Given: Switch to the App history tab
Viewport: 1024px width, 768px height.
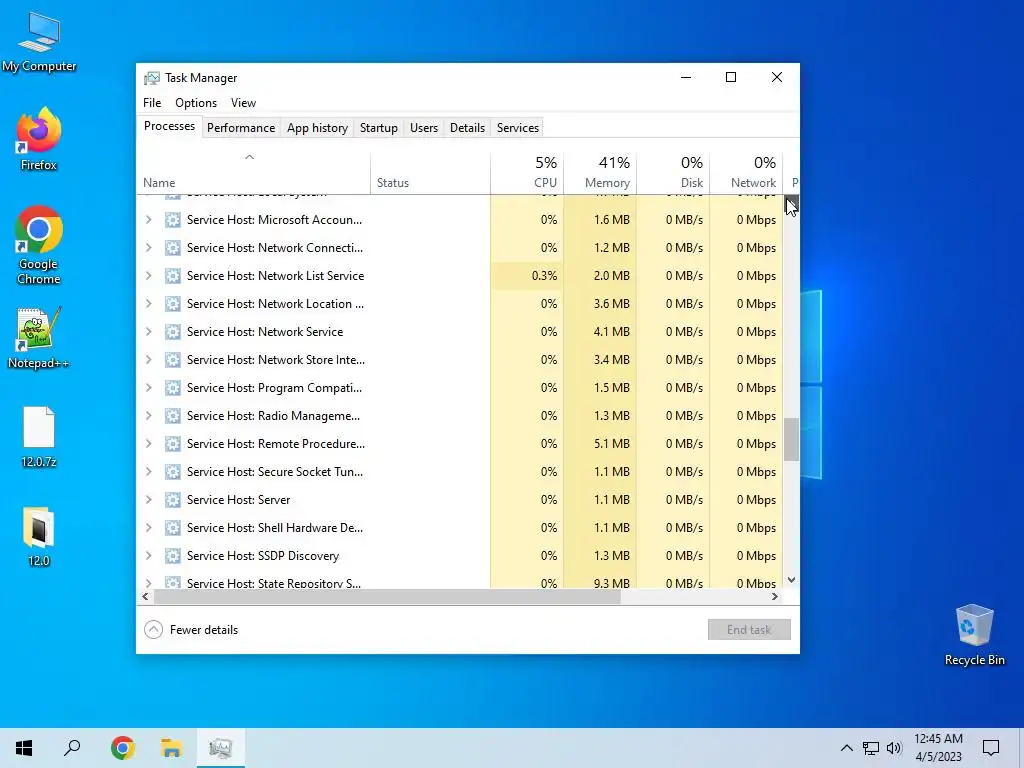Looking at the screenshot, I should tap(317, 128).
